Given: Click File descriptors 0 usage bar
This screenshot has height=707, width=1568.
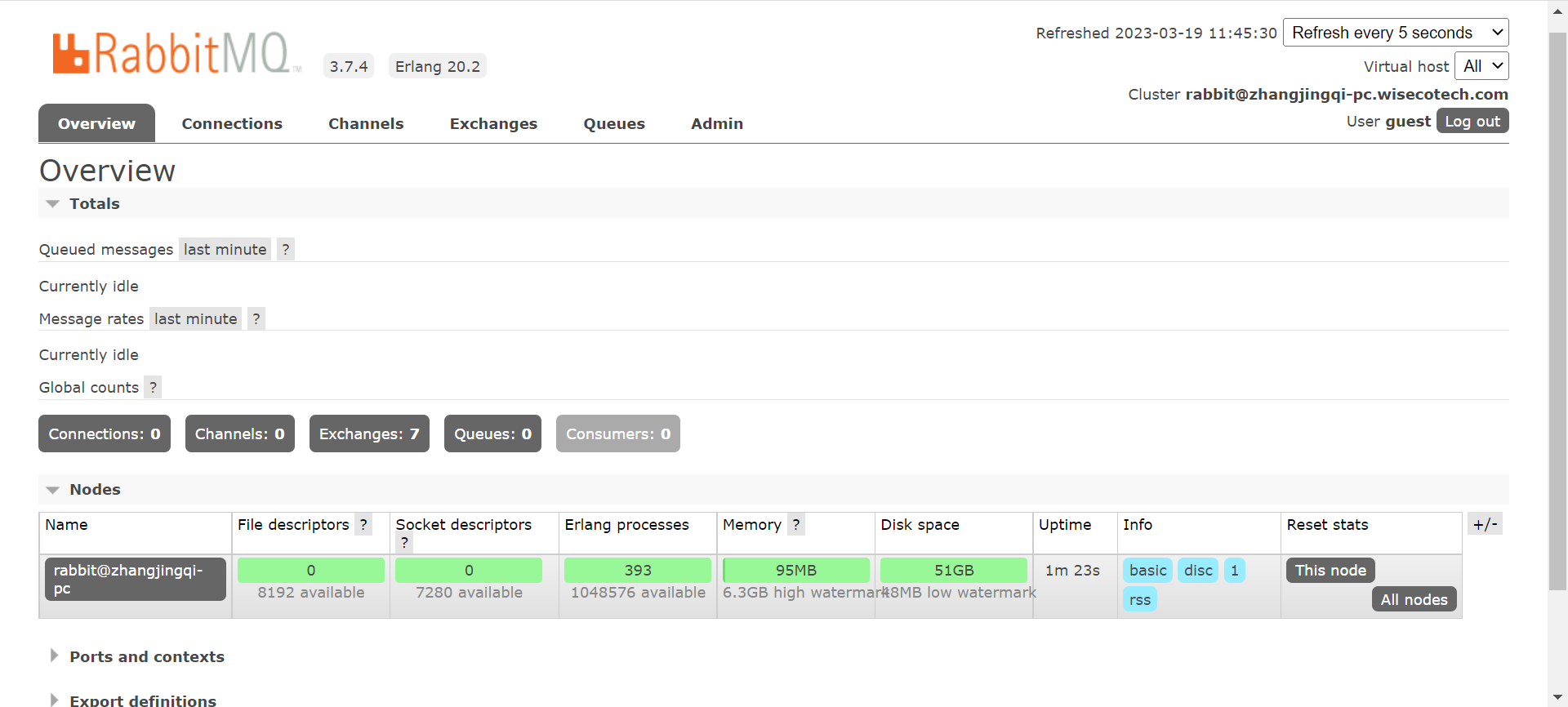Looking at the screenshot, I should [x=311, y=570].
